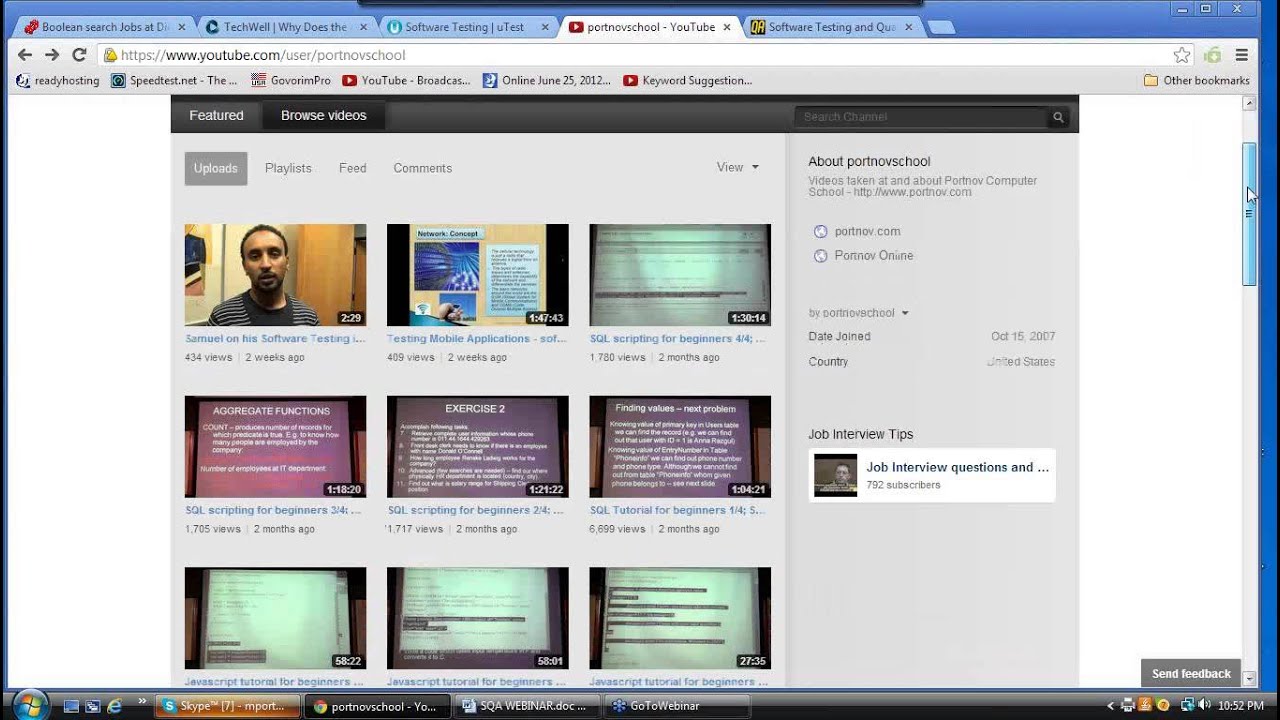This screenshot has height=720, width=1280.
Task: Open the Online June 25, 2012 bookmark
Action: (547, 80)
